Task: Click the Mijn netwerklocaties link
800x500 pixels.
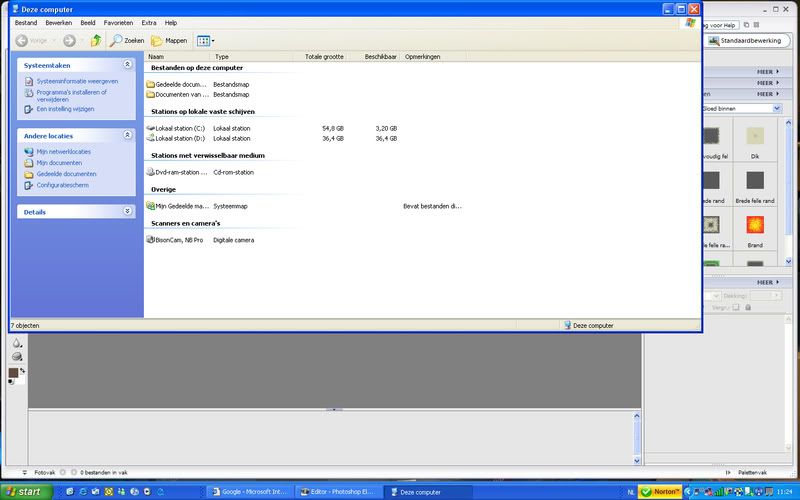Action: coord(63,152)
